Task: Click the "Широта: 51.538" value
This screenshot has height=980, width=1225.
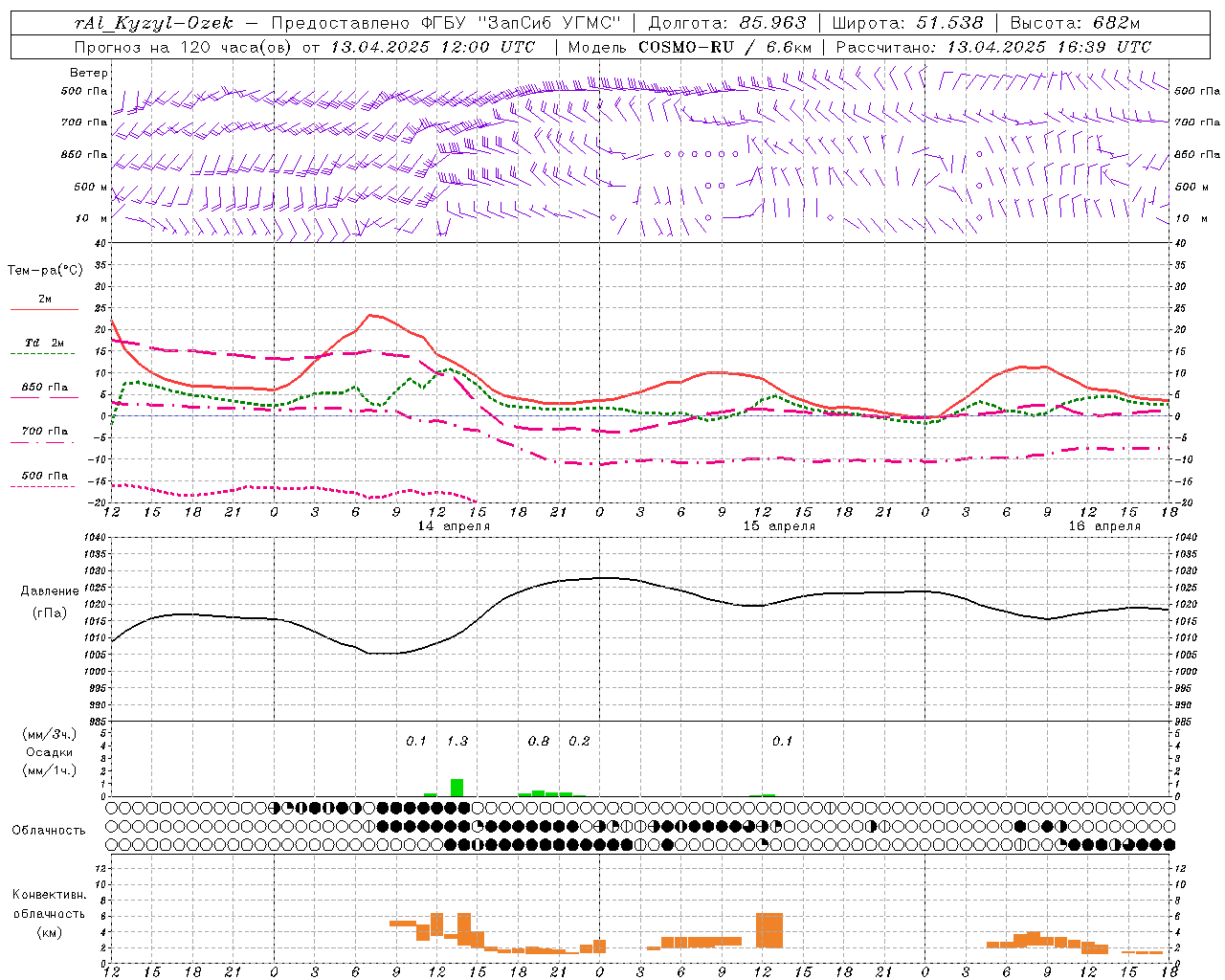Action: 908,23
